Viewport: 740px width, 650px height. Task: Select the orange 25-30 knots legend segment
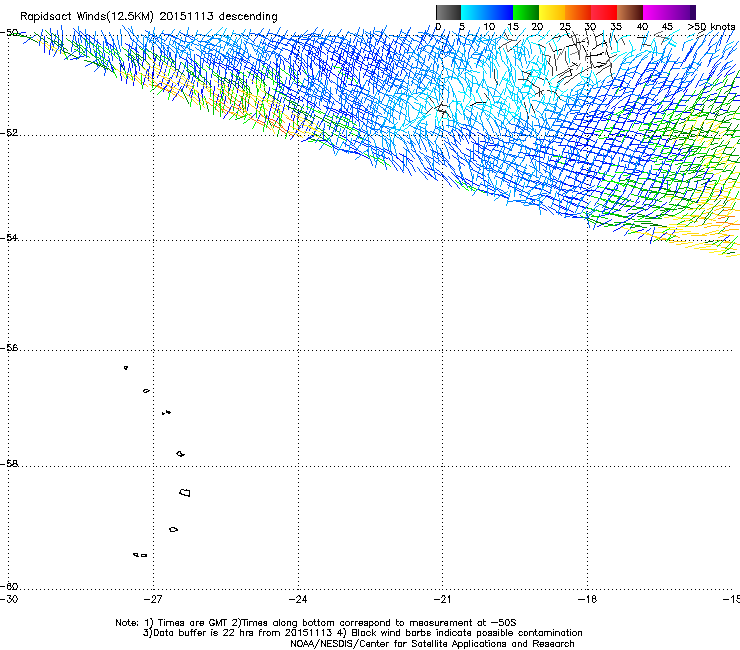578,12
